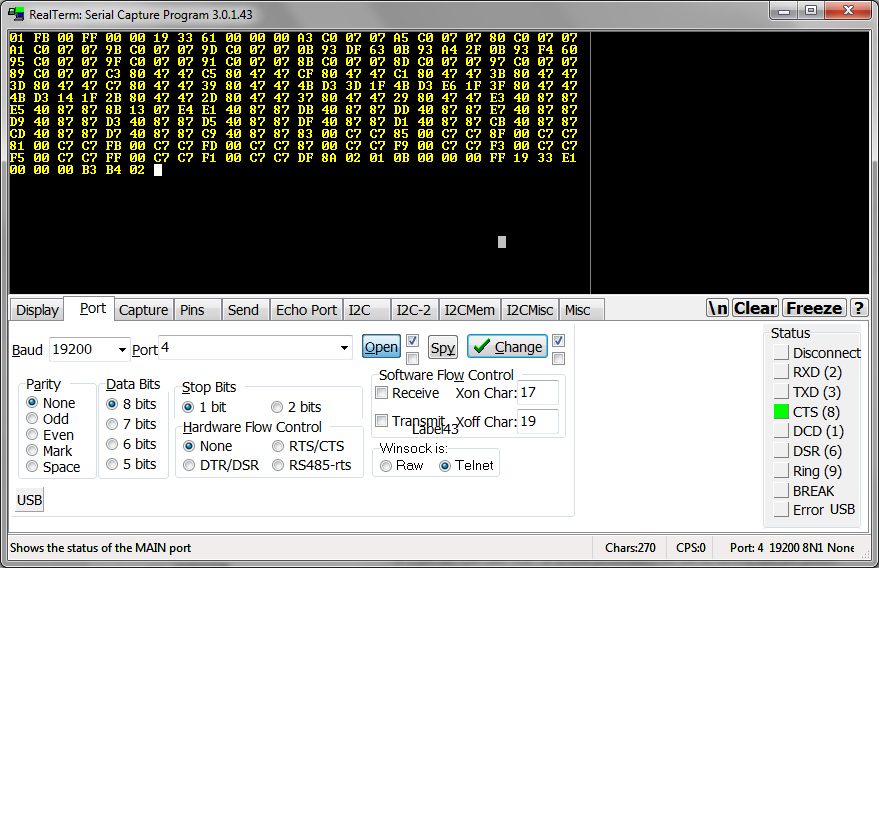
Task: Toggle unchecked checkbox below Change's checkbox
Action: [x=558, y=358]
